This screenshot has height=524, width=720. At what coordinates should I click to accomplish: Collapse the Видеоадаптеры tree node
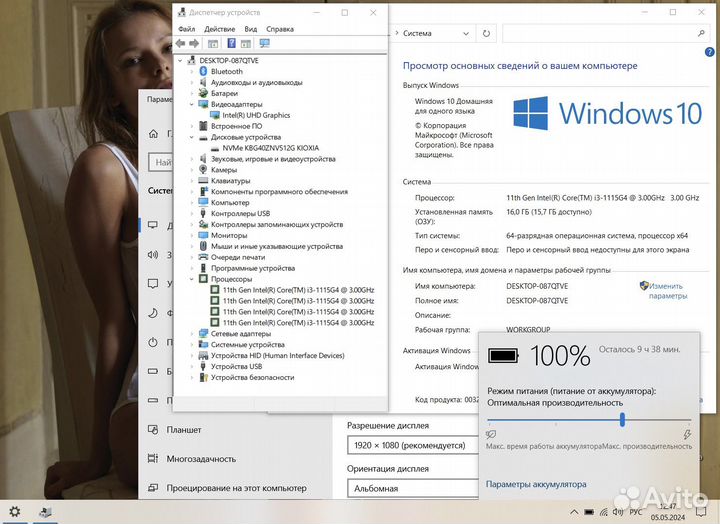tap(192, 104)
